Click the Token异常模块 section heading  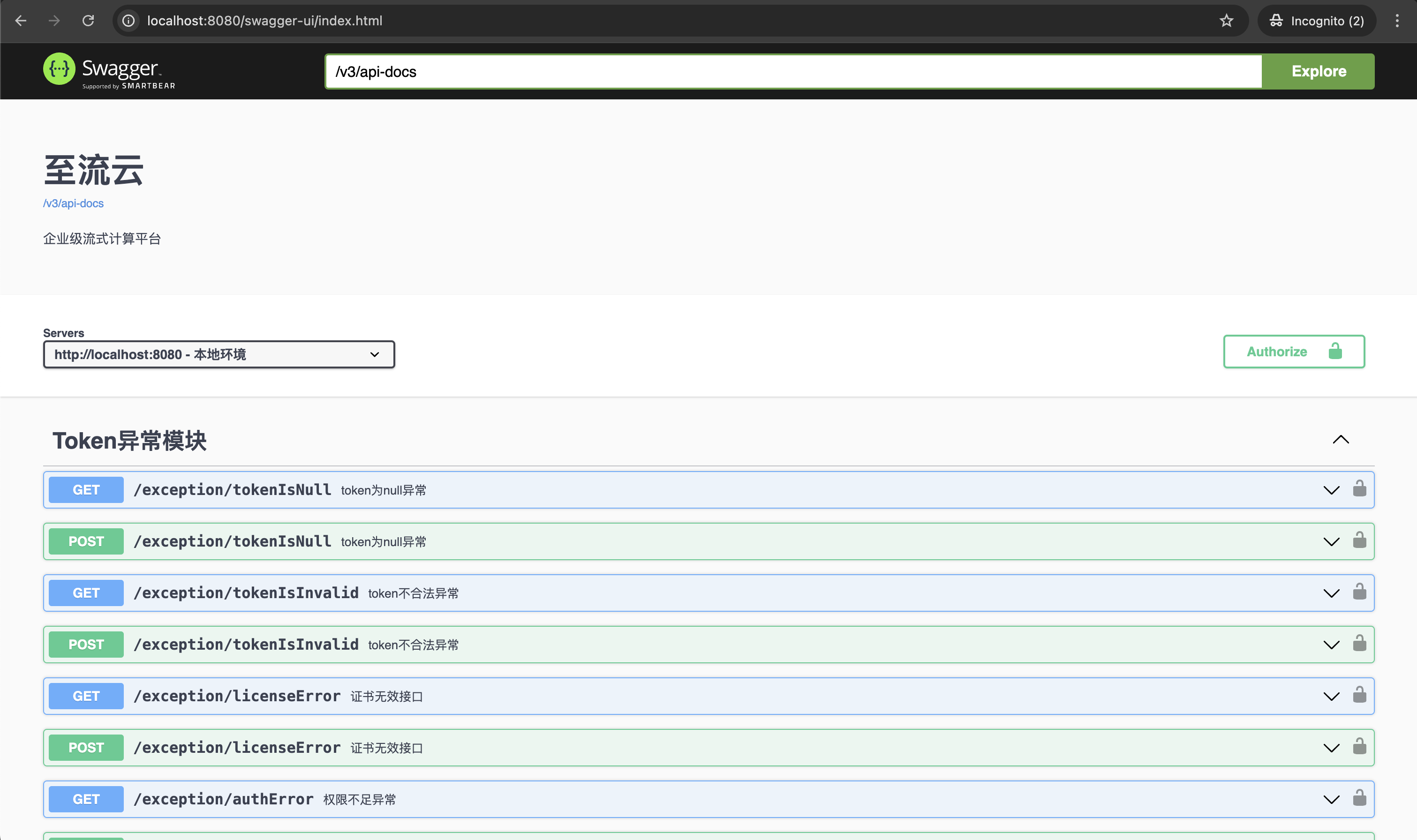pos(129,440)
